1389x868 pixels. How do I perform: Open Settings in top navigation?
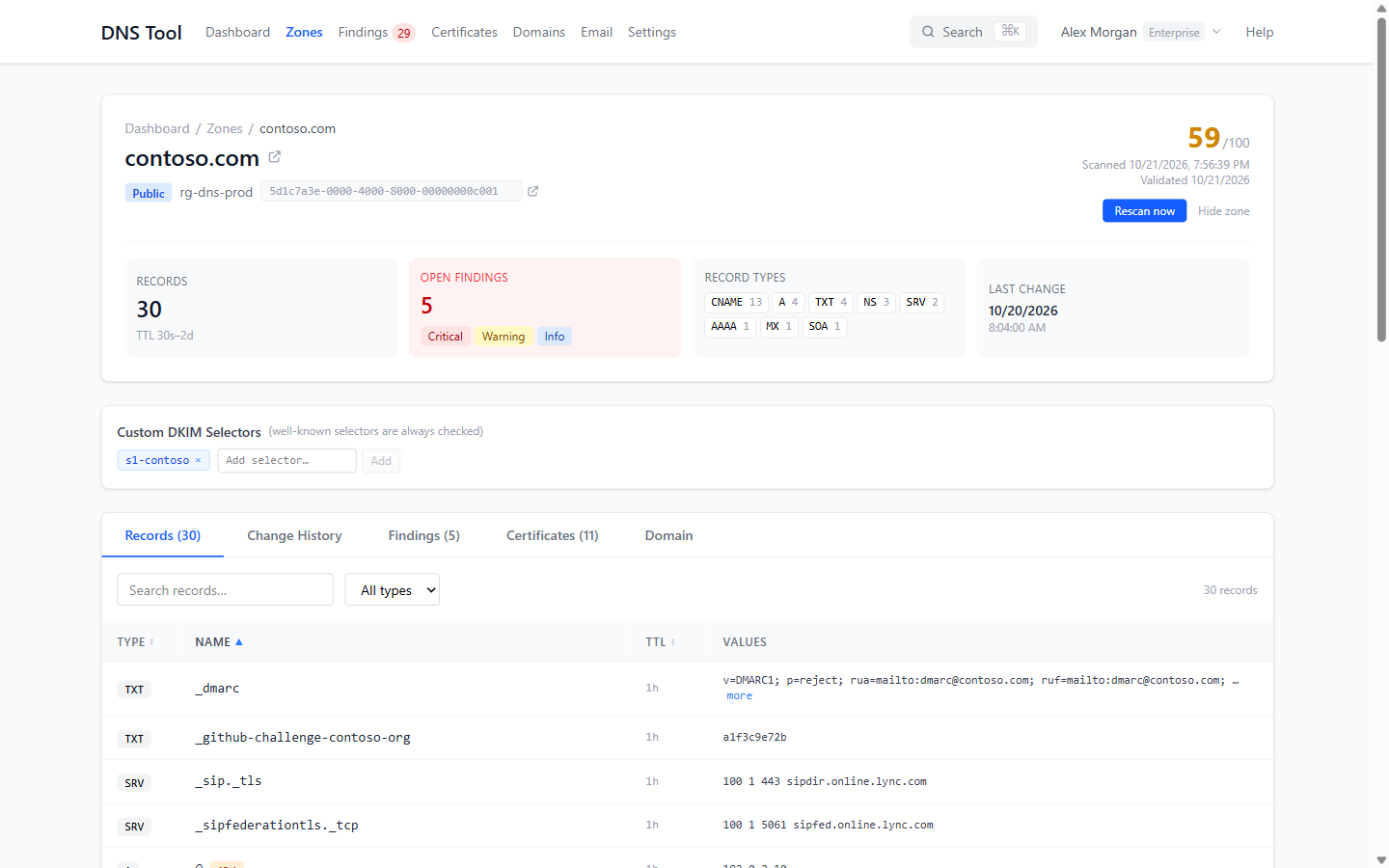652,32
